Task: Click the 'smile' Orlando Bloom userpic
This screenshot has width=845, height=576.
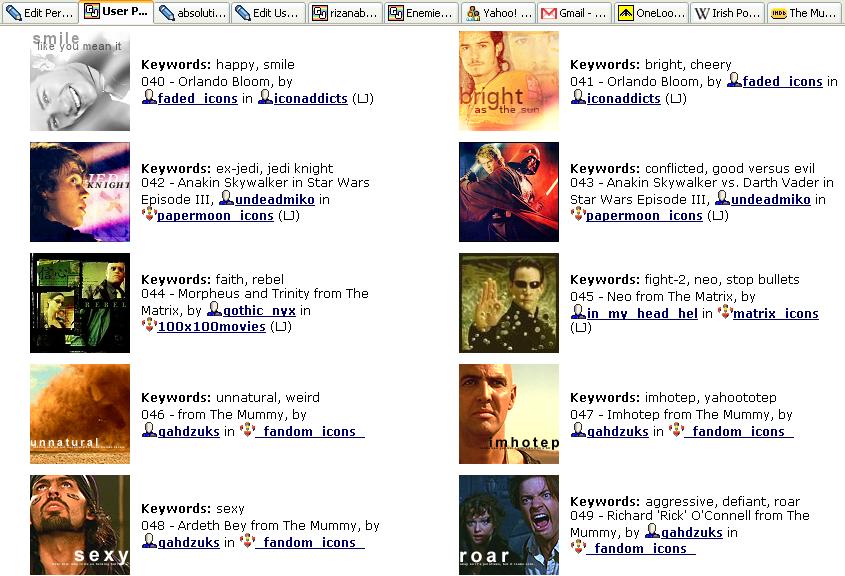Action: [x=80, y=81]
